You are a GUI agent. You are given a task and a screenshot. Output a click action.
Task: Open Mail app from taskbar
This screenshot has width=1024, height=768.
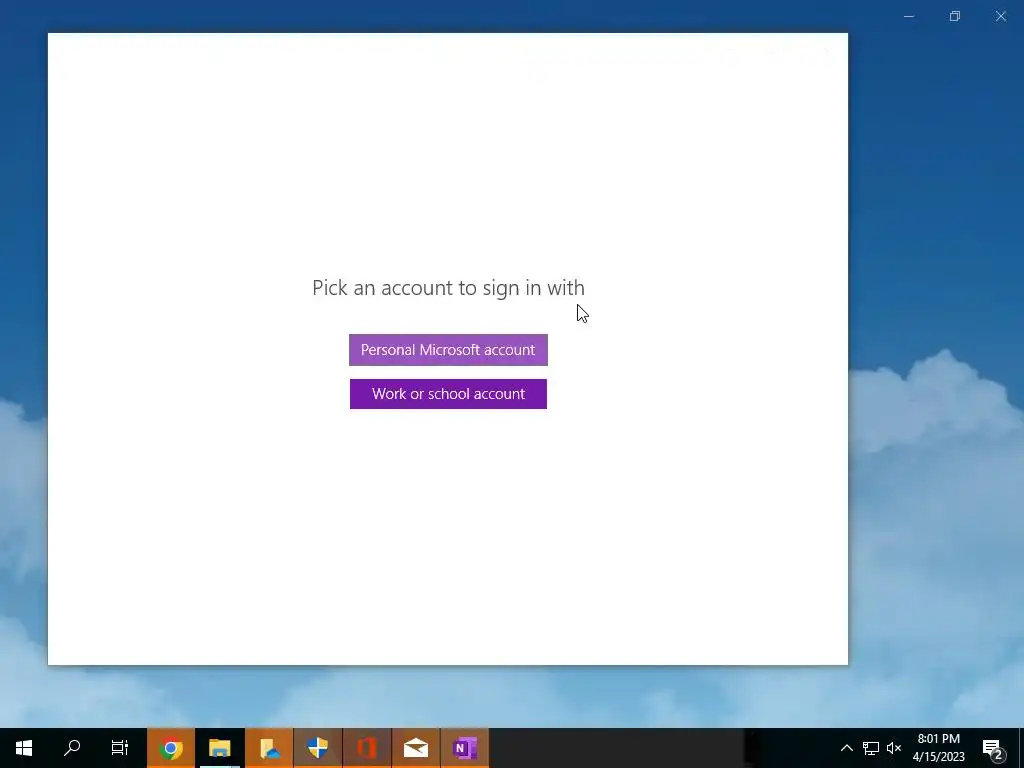[x=416, y=748]
